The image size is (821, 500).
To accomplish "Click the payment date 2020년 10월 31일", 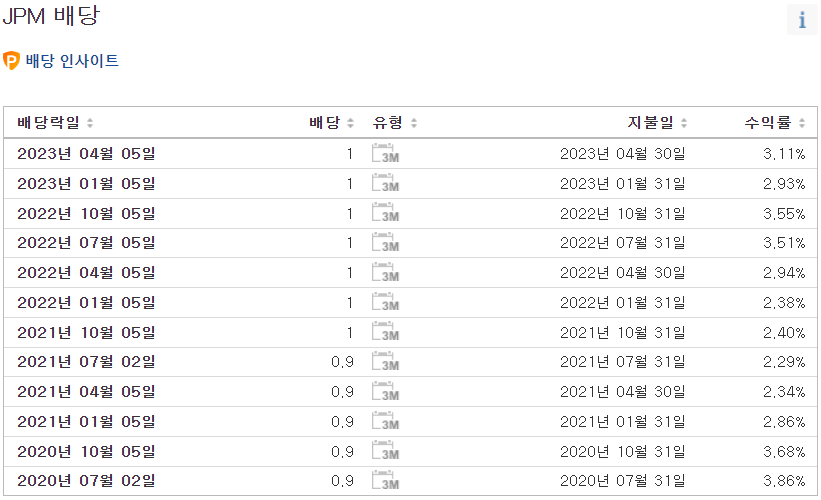I will click(623, 451).
